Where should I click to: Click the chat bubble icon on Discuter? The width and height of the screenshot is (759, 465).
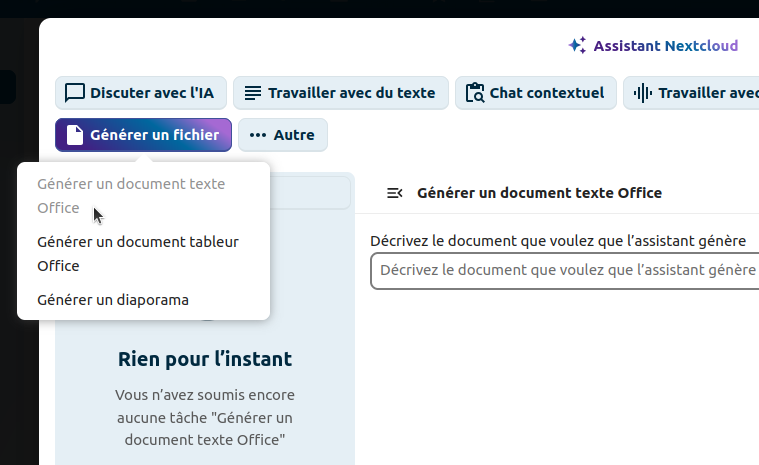75,93
